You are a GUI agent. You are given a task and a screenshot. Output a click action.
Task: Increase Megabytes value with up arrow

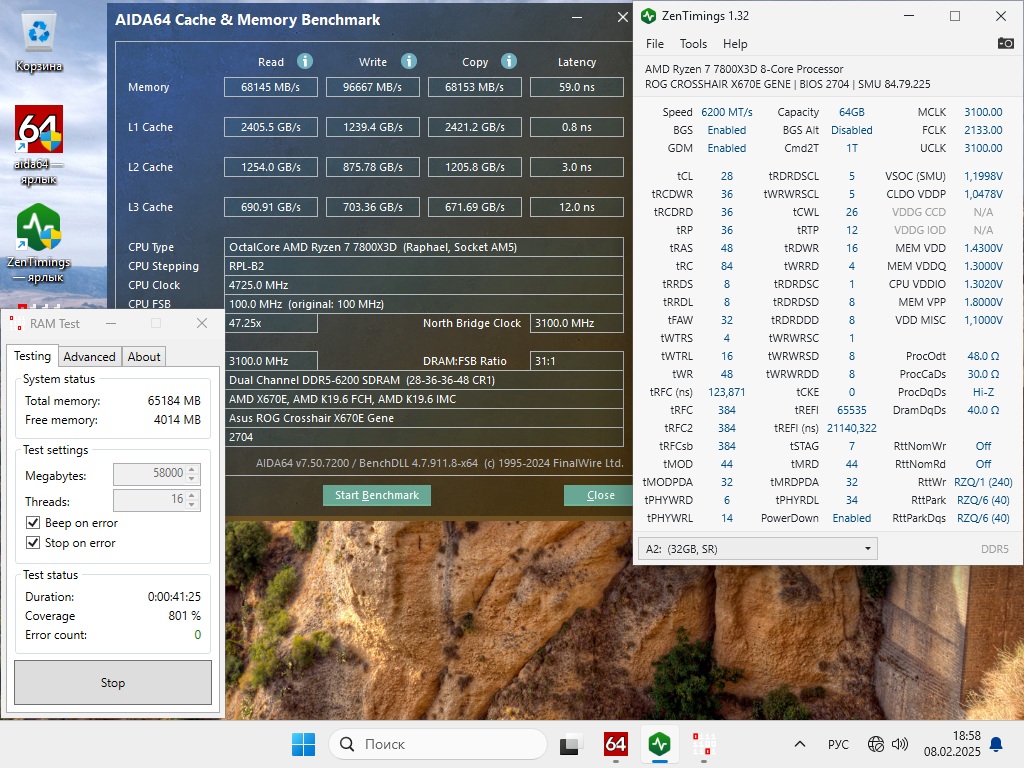tap(191, 470)
